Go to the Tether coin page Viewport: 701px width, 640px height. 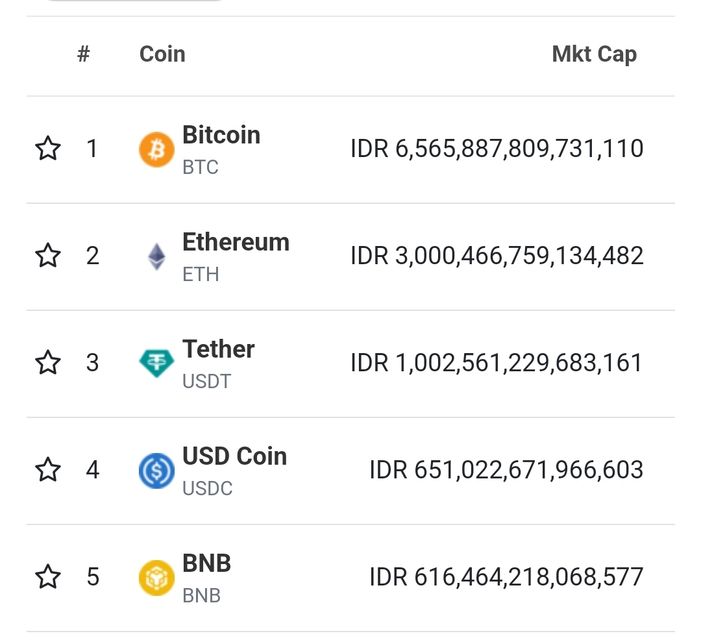[x=218, y=350]
